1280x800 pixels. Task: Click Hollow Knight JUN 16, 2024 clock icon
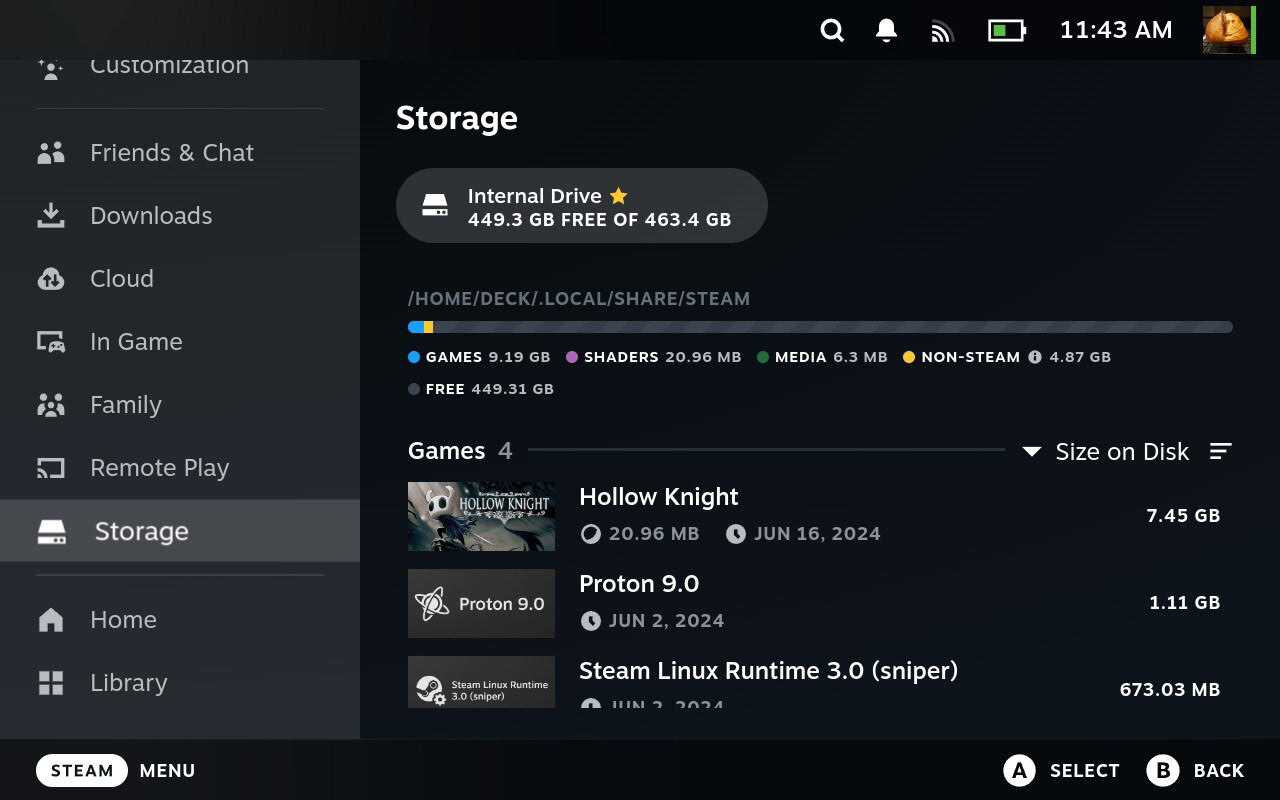click(736, 534)
